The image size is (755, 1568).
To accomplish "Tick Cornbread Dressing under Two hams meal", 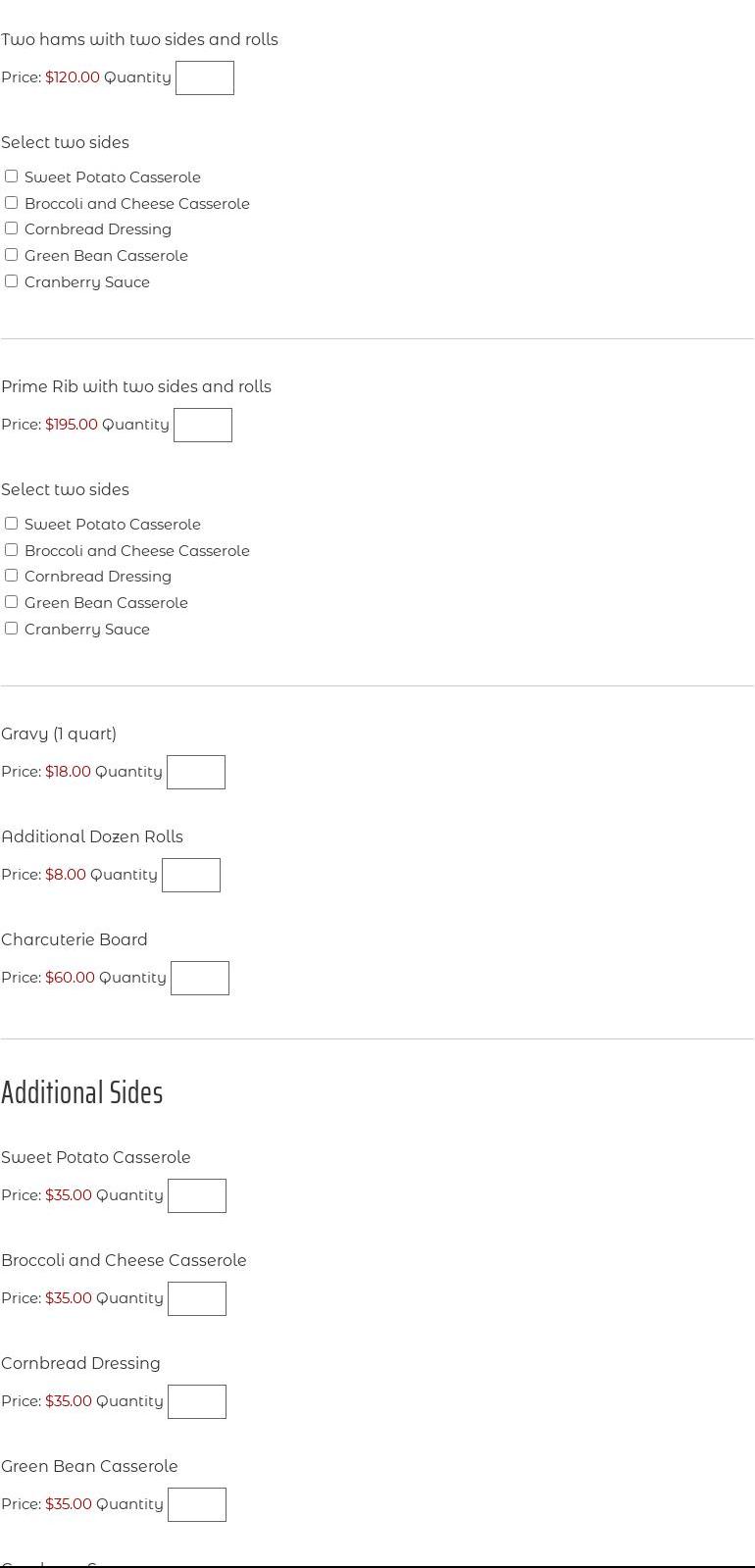I will 12,228.
